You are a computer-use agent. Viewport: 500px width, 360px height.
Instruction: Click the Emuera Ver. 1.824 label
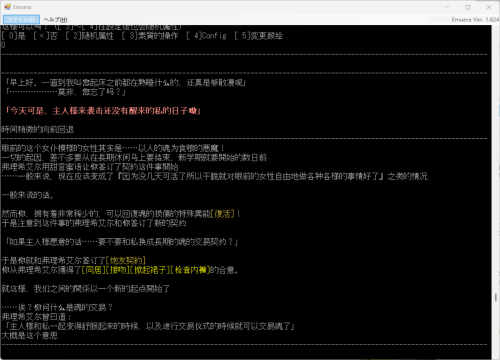coord(475,20)
